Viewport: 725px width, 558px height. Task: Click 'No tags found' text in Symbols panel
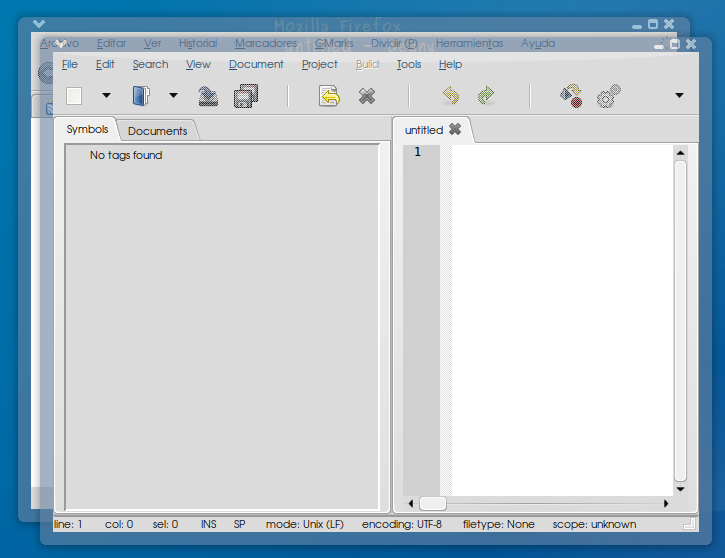[126, 155]
